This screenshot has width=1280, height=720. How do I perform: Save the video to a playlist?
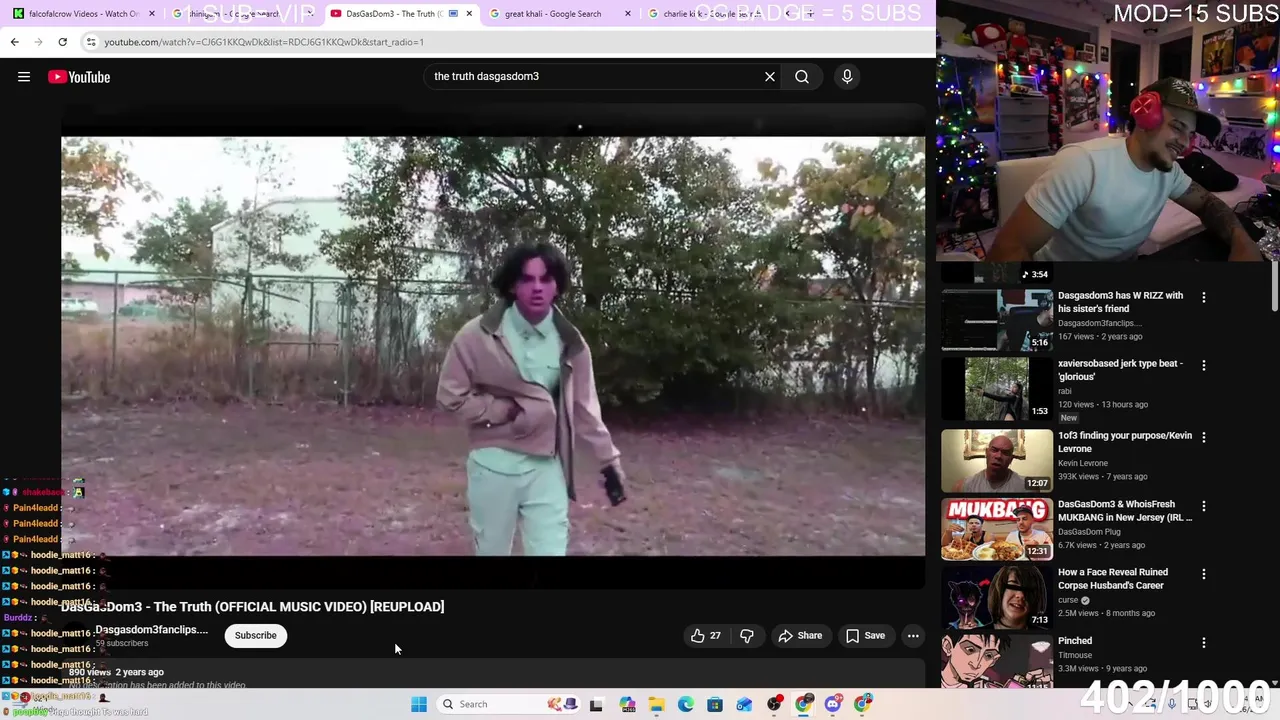pos(866,636)
